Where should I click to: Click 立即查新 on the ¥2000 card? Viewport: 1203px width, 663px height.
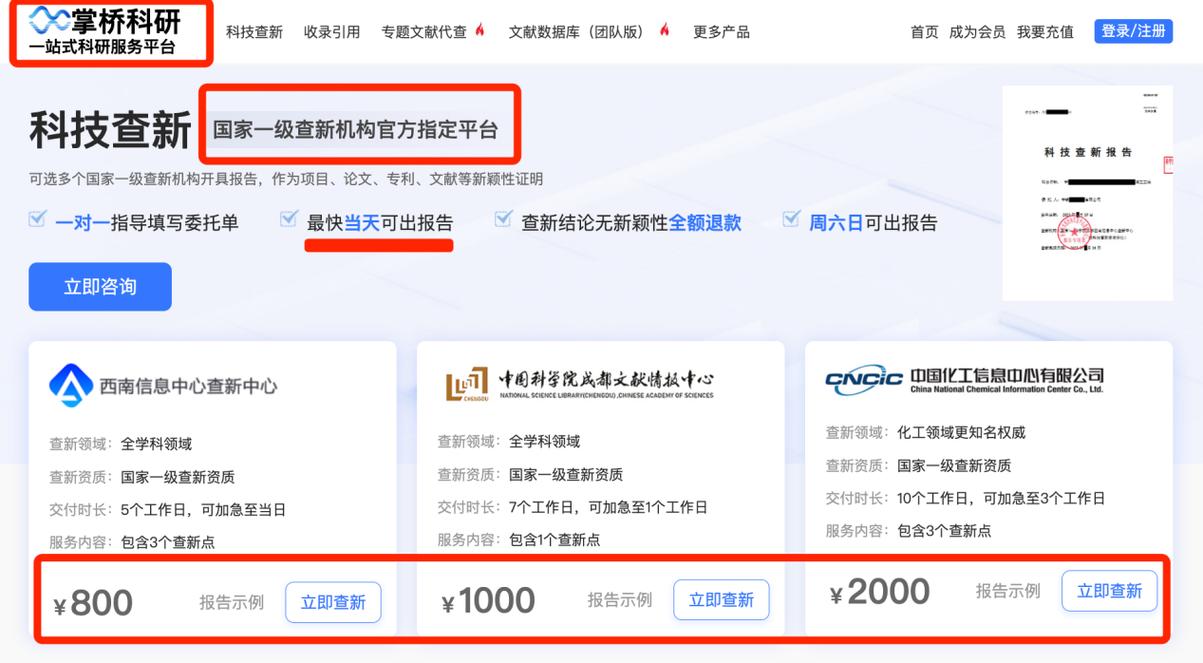click(x=1109, y=591)
